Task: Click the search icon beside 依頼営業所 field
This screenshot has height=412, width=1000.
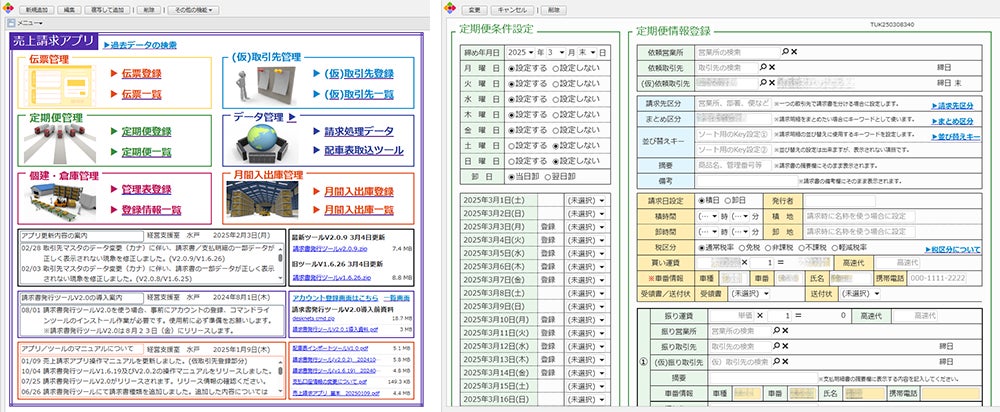Action: 786,52
